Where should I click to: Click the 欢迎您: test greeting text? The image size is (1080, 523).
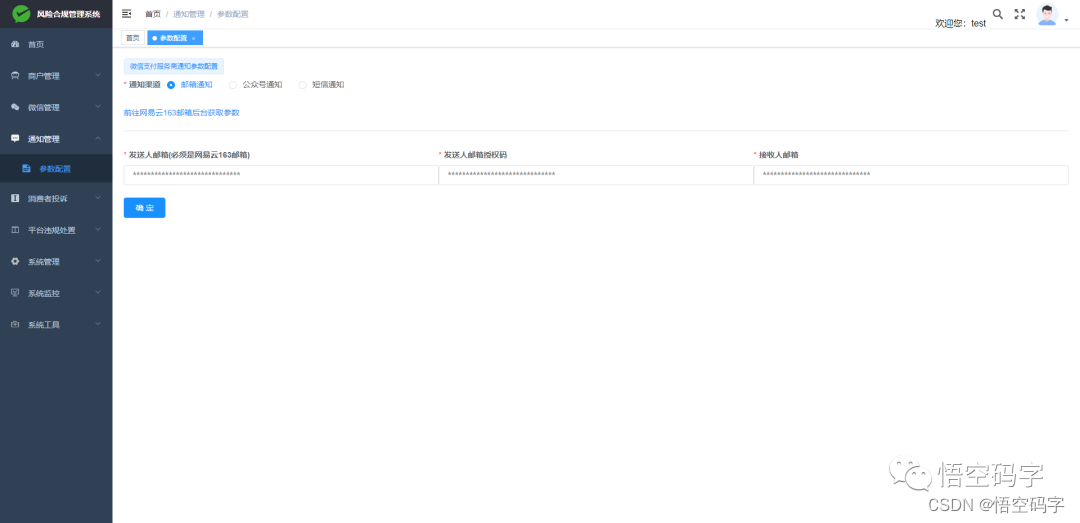[x=960, y=23]
